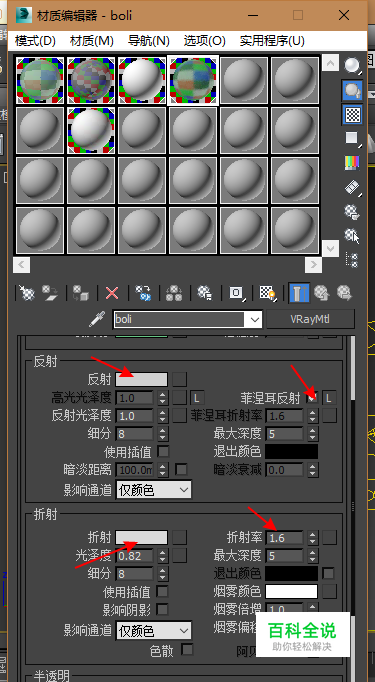Click the Sample Type sphere icon
The image size is (375, 682).
(352, 66)
